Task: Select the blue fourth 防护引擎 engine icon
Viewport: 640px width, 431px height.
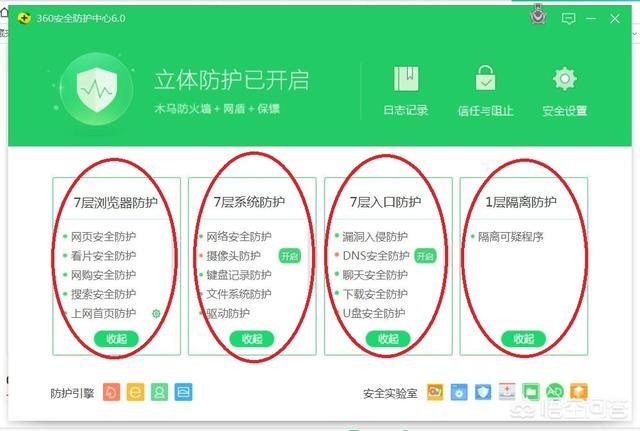Action: (x=183, y=392)
